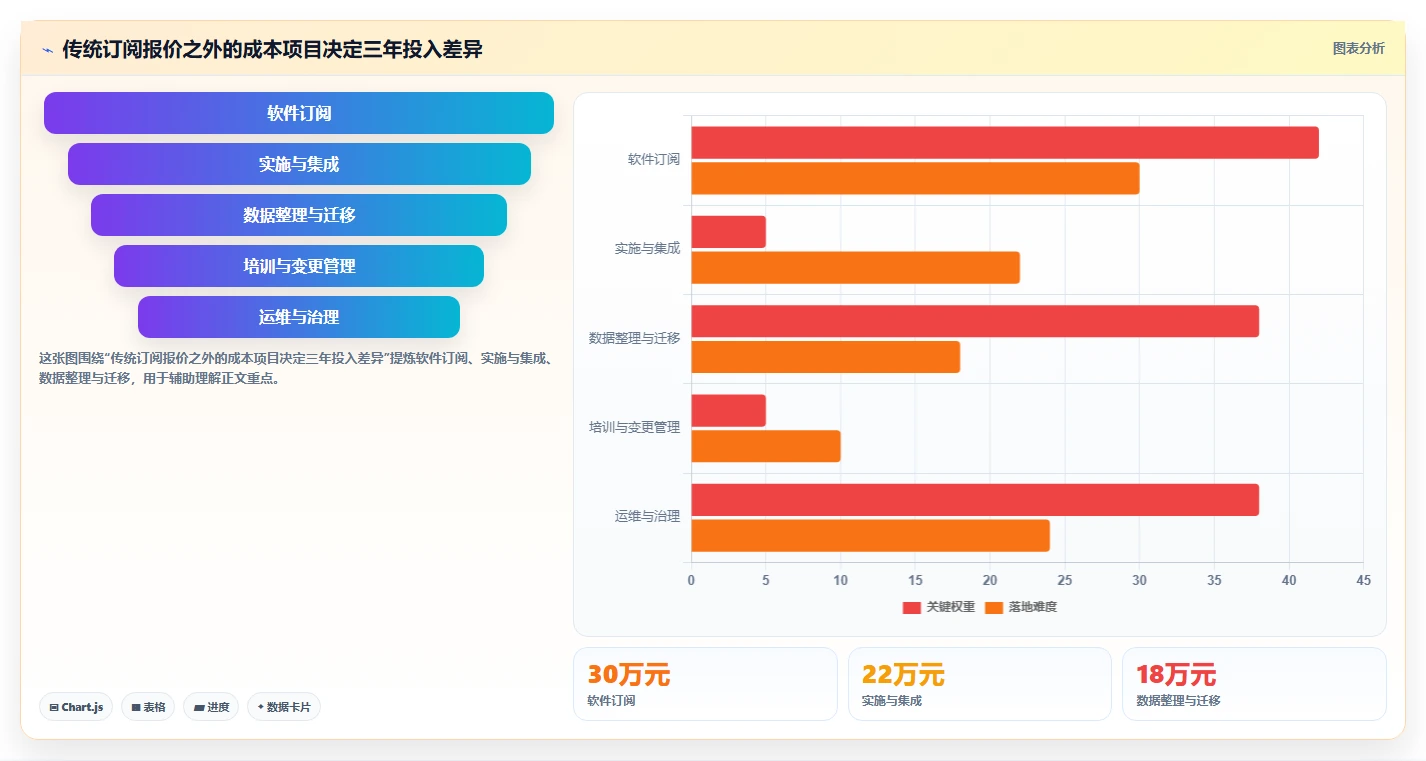Click the 图表分析 label in header
Screen dimensions: 1426x761
tap(1359, 48)
